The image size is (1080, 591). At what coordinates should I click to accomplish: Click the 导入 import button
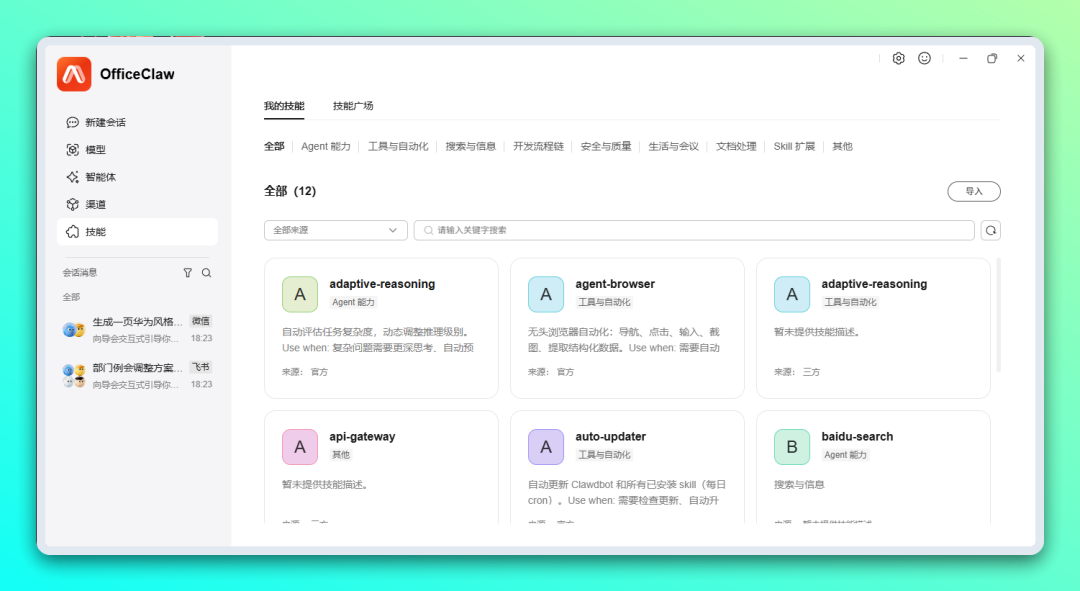[973, 191]
